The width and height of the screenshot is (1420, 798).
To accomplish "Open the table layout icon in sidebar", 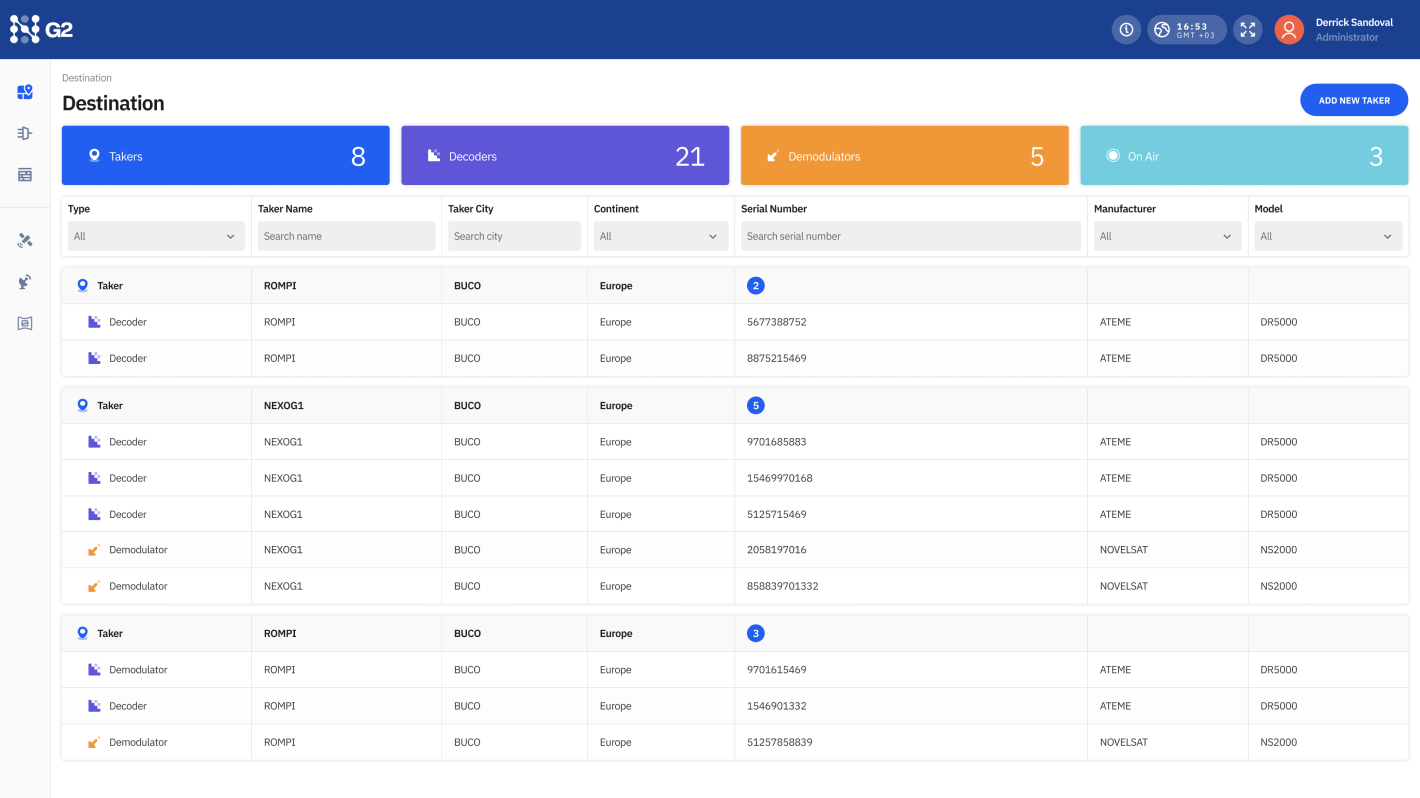I will [x=25, y=175].
